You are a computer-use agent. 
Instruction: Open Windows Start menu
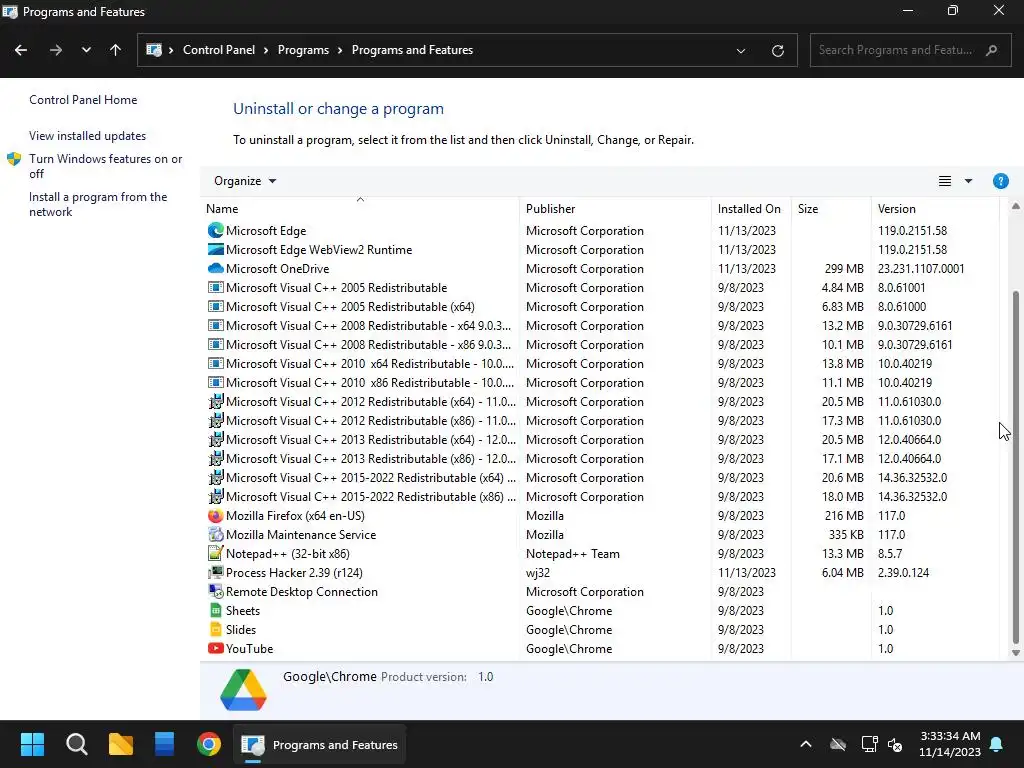click(x=32, y=744)
